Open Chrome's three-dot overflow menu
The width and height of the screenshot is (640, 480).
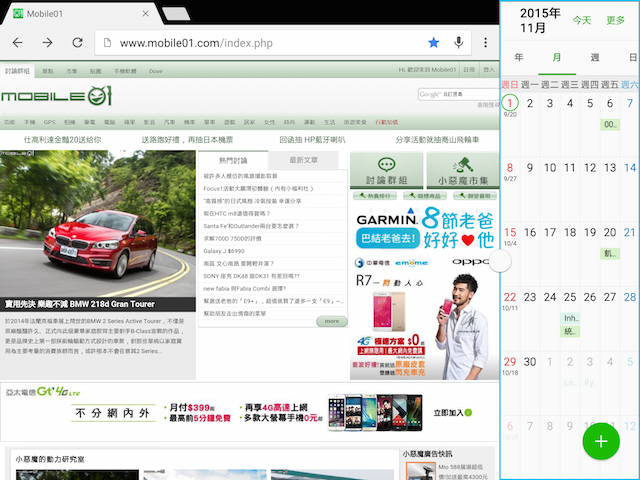485,42
